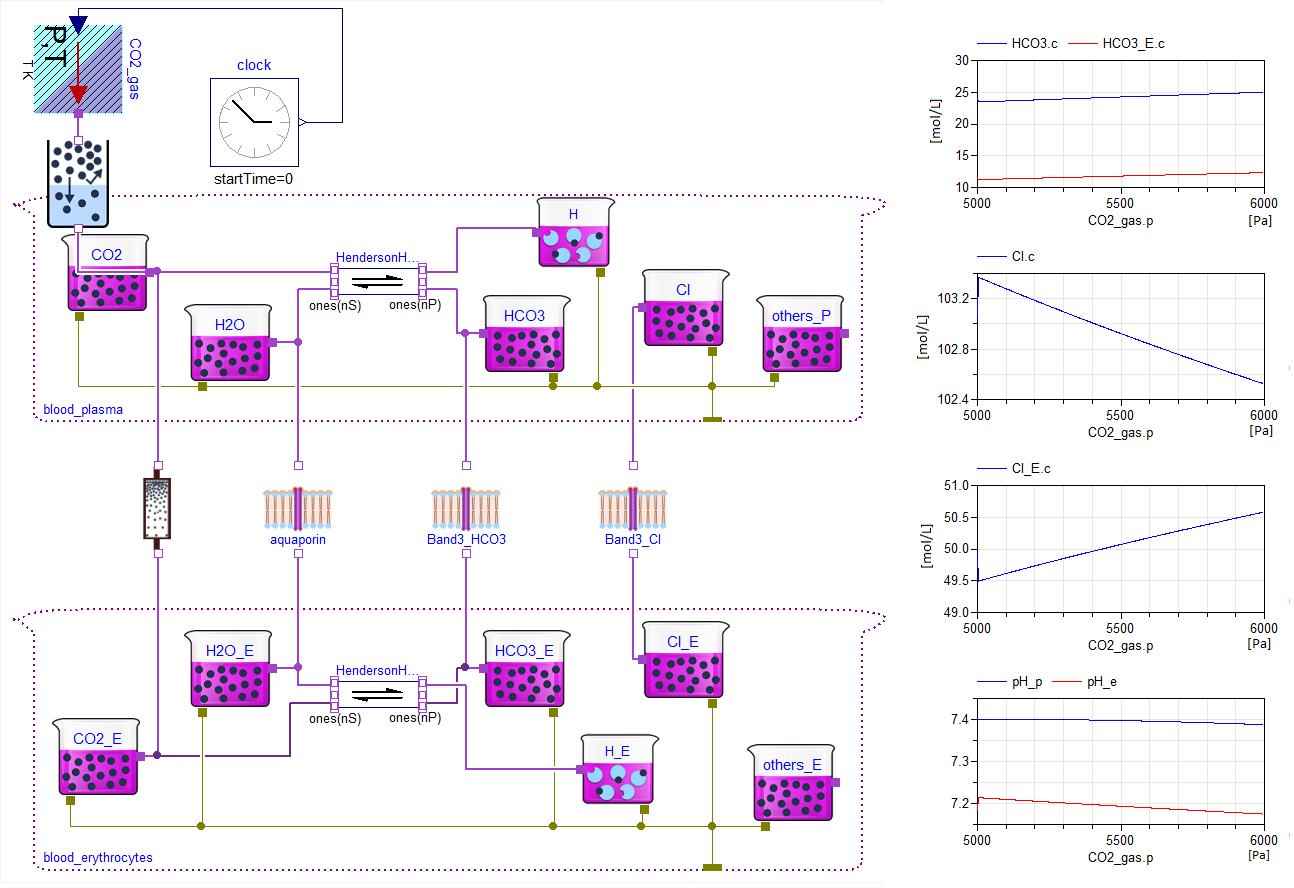Viewport: 1294px width, 888px height.
Task: Click the pH_p legend label
Action: click(1020, 681)
